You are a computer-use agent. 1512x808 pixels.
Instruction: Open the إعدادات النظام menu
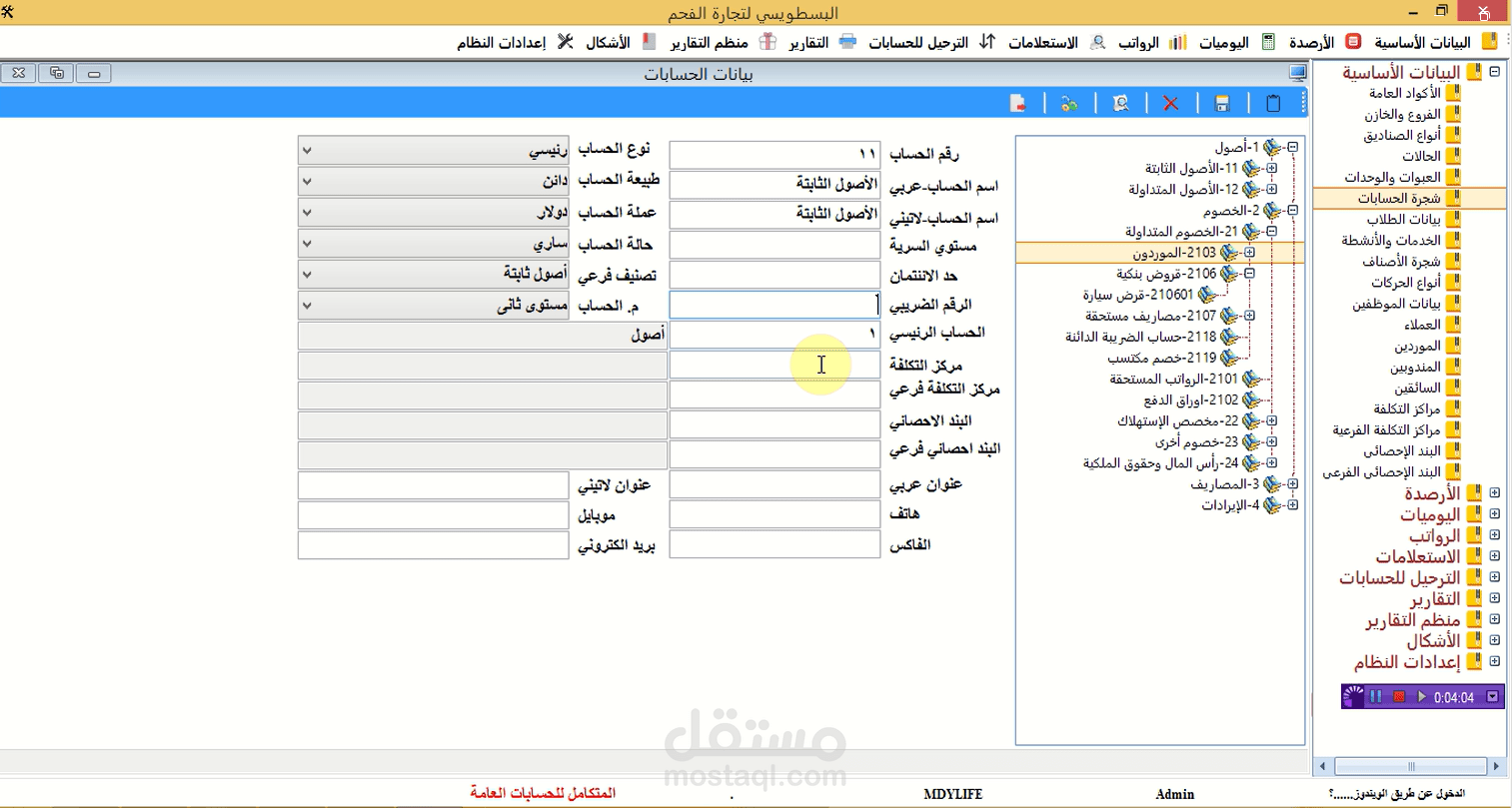tap(515, 42)
